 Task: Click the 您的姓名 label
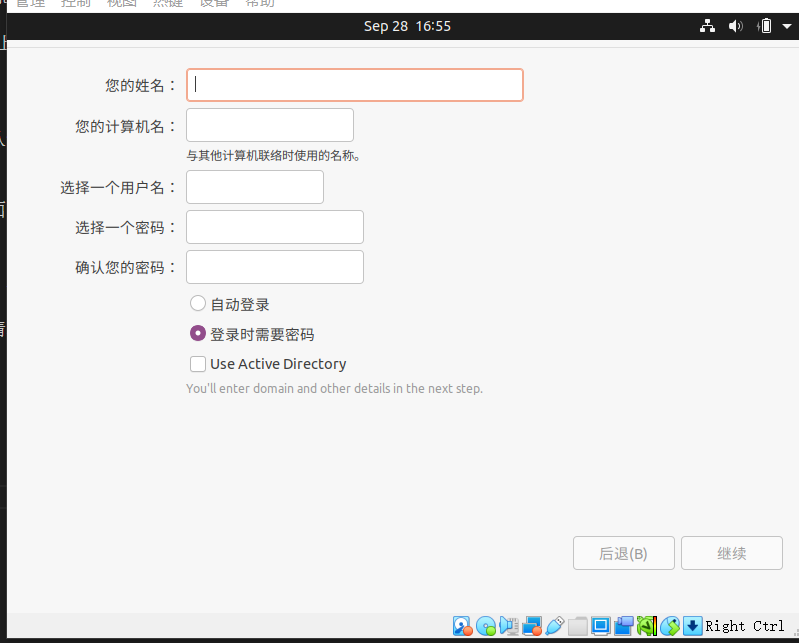141,85
